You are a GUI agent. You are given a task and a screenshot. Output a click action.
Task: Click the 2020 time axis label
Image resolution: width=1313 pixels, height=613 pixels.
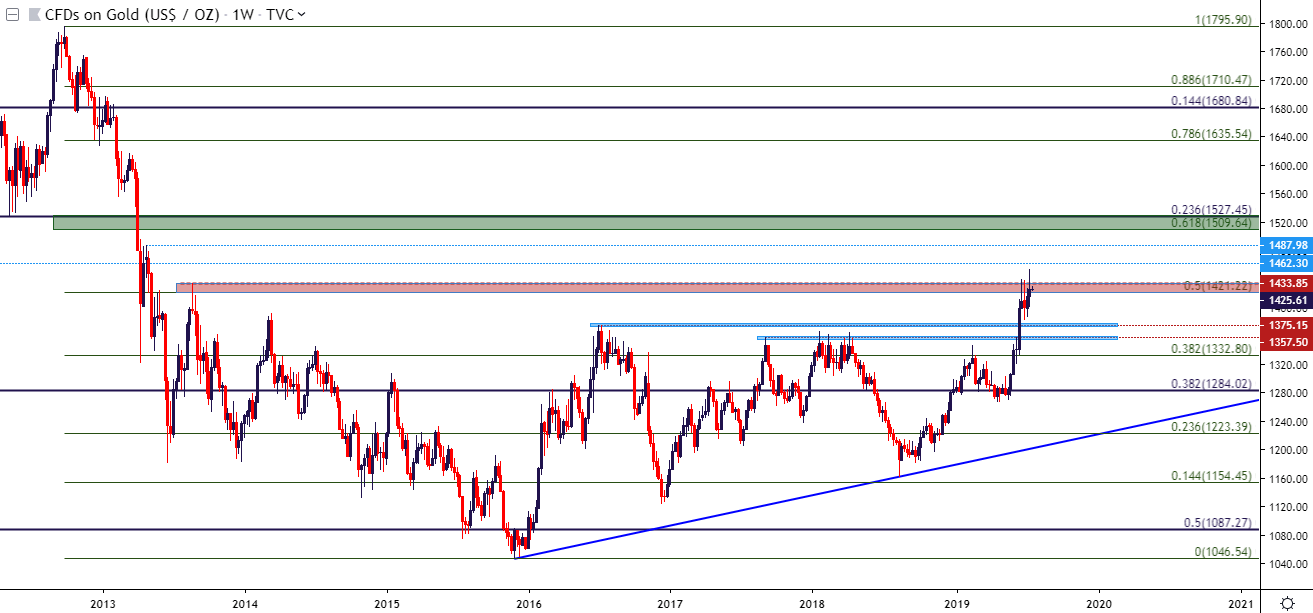pos(1099,602)
